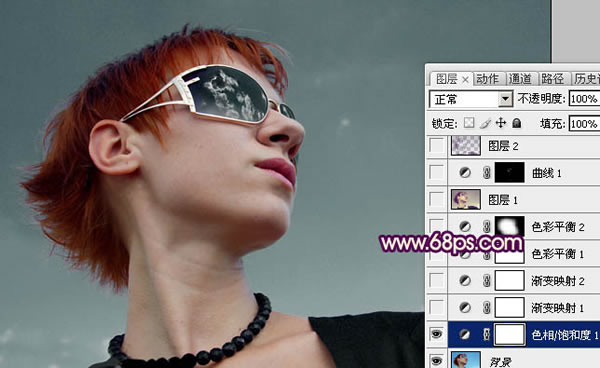Click the 填充 100% fill field
The width and height of the screenshot is (600, 368).
coord(584,124)
